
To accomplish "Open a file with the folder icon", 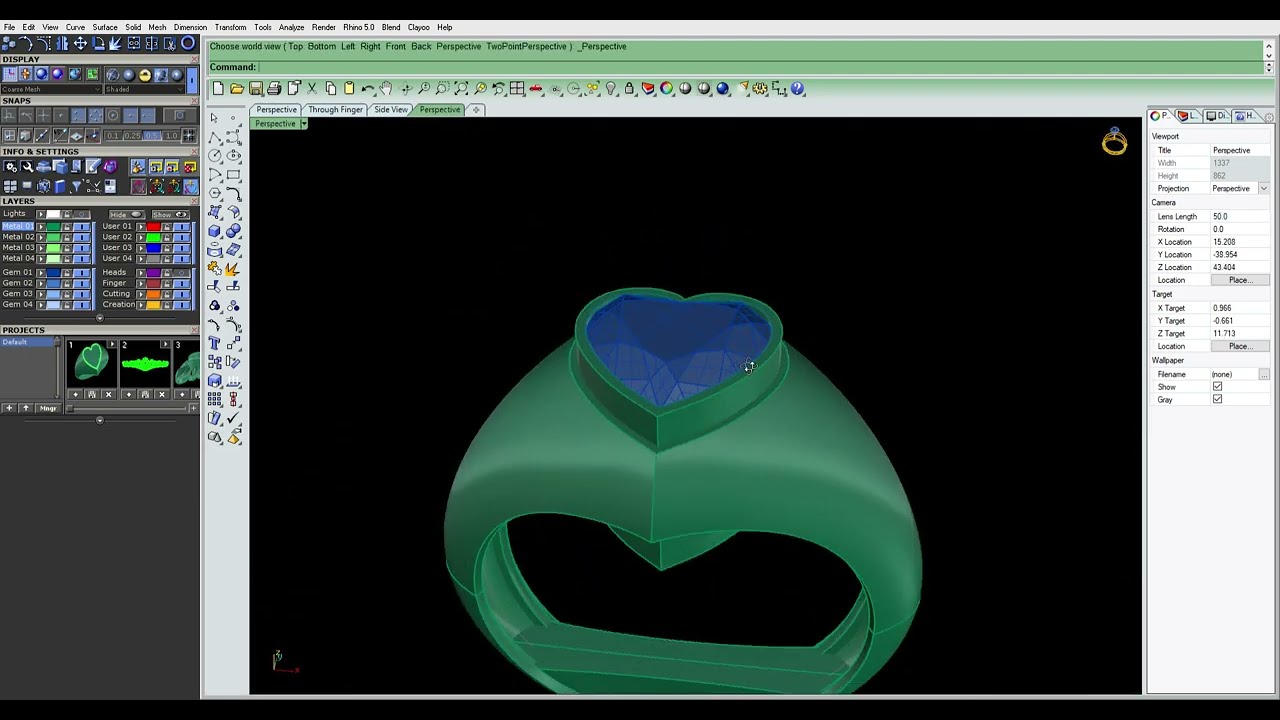I will pos(237,89).
